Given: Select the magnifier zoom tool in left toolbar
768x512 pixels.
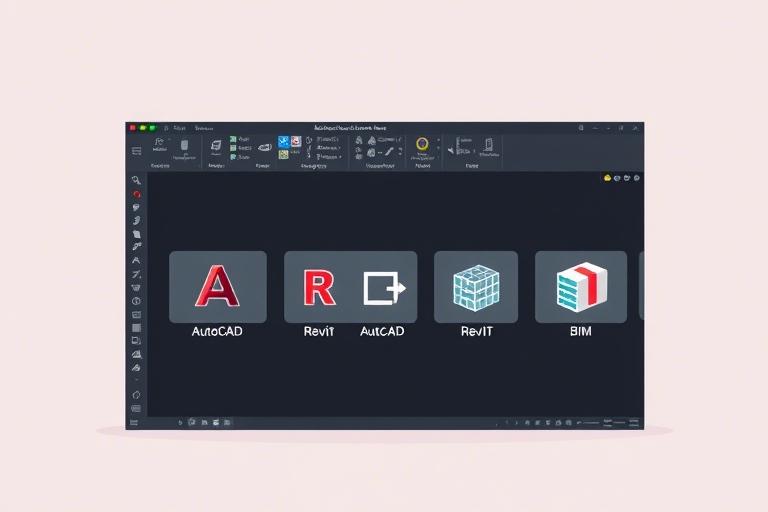Looking at the screenshot, I should [x=136, y=180].
